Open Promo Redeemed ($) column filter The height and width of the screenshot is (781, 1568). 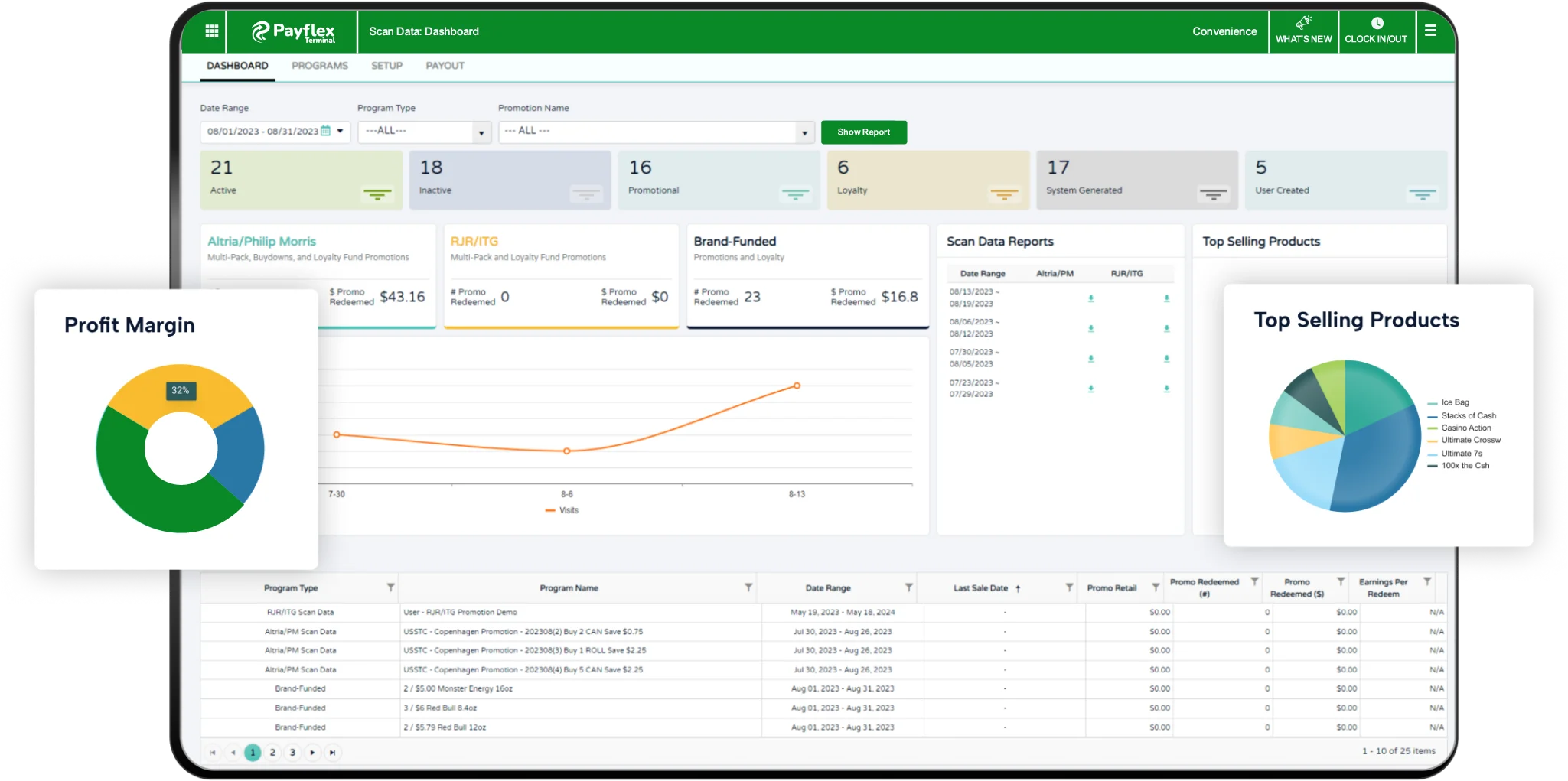pyautogui.click(x=1341, y=582)
